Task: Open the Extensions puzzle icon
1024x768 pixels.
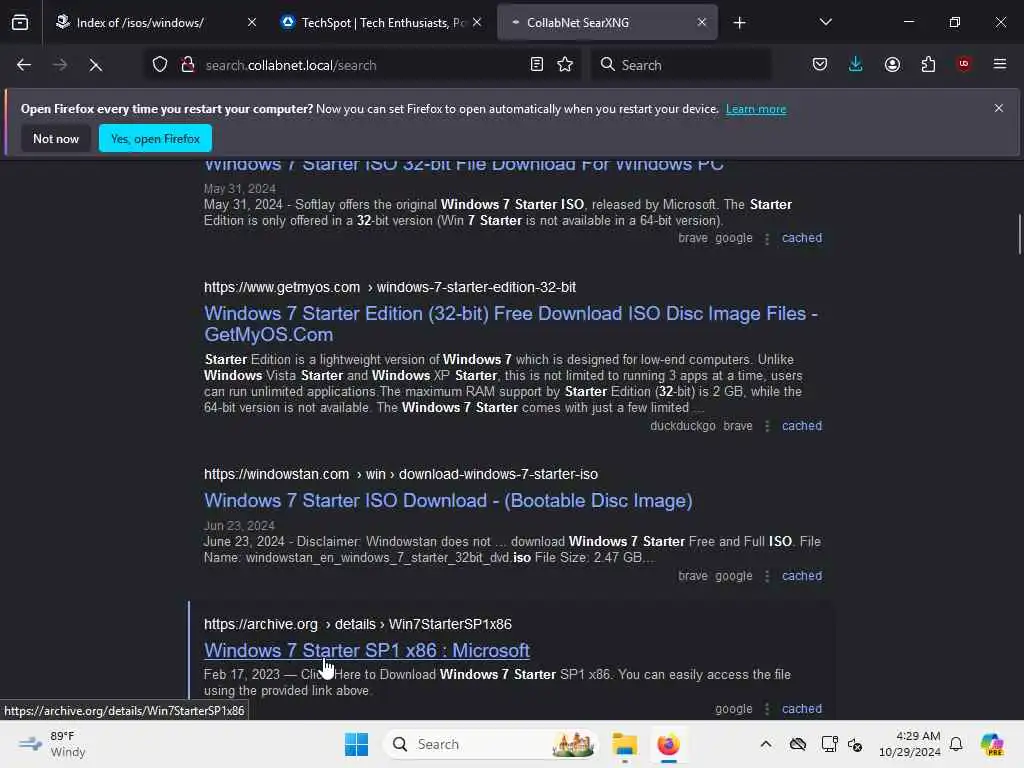Action: click(x=929, y=65)
